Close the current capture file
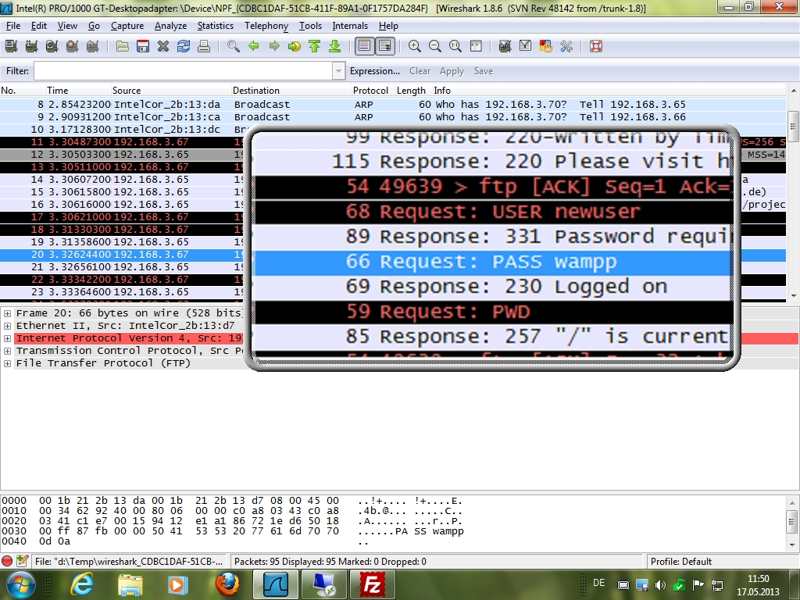The width and height of the screenshot is (800, 600). pyautogui.click(x=163, y=47)
